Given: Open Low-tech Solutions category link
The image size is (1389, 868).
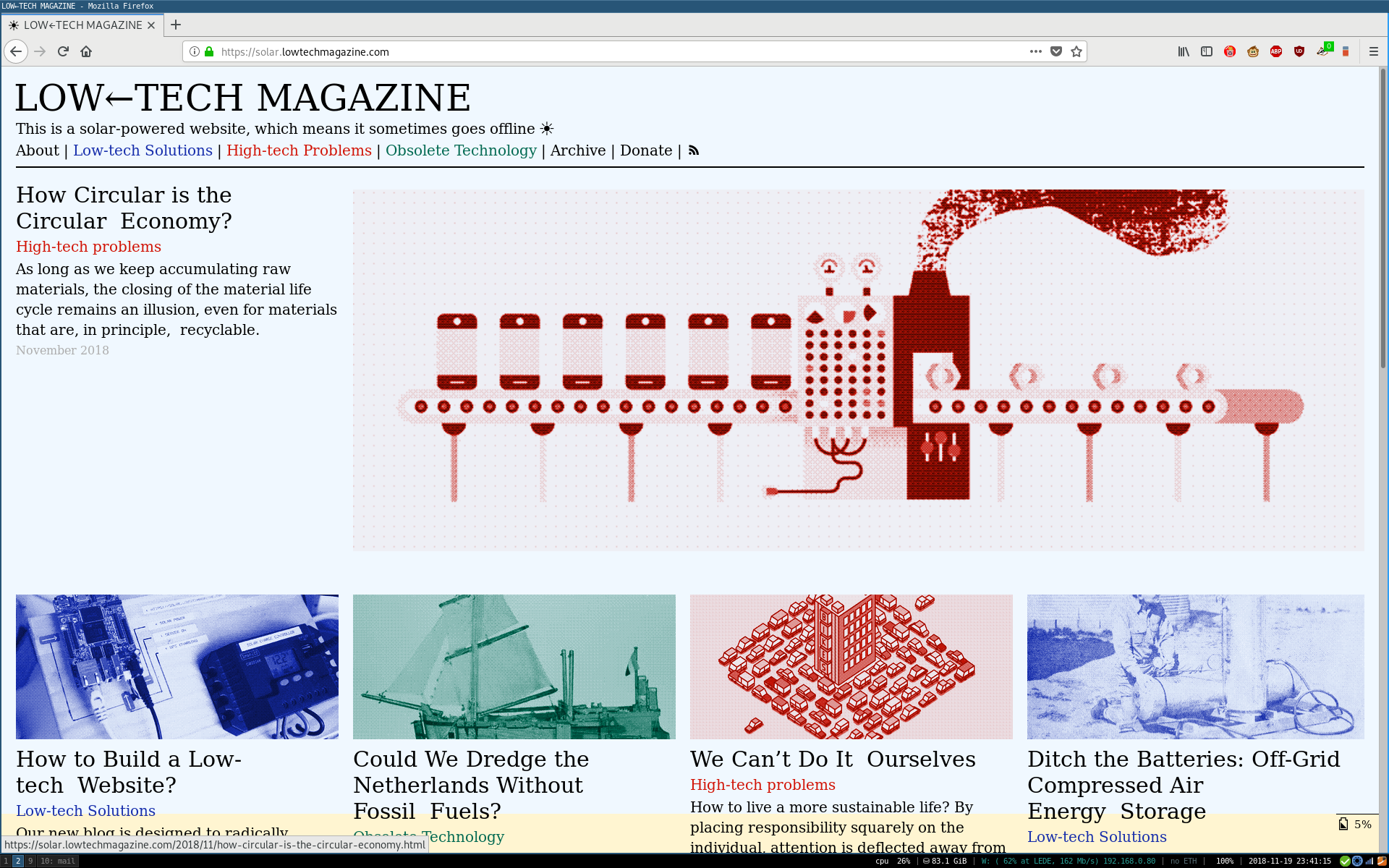Looking at the screenshot, I should tap(143, 150).
